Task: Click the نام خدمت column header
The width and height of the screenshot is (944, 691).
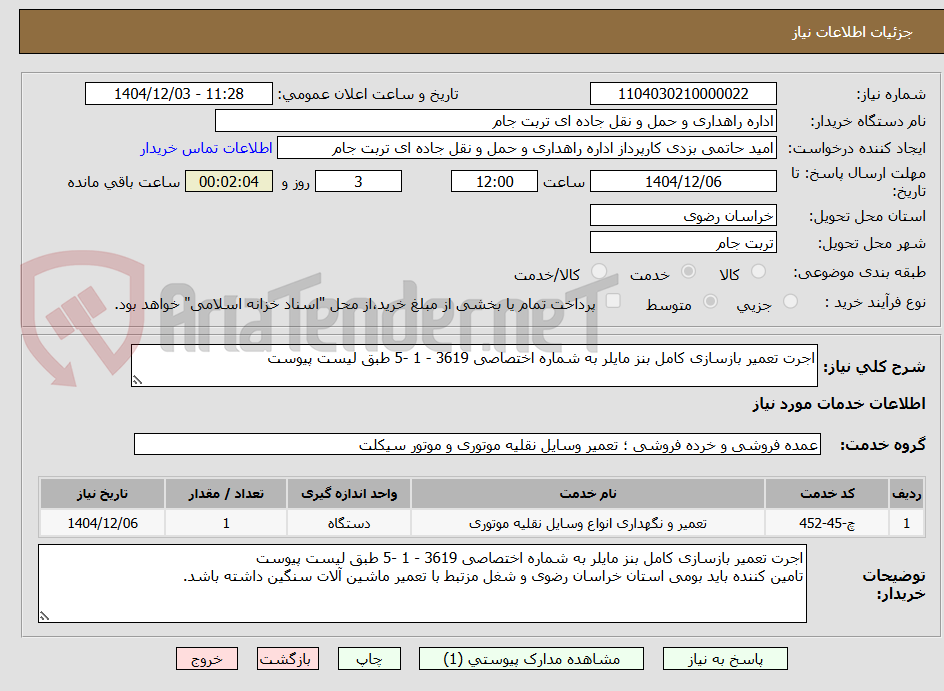Action: click(588, 494)
